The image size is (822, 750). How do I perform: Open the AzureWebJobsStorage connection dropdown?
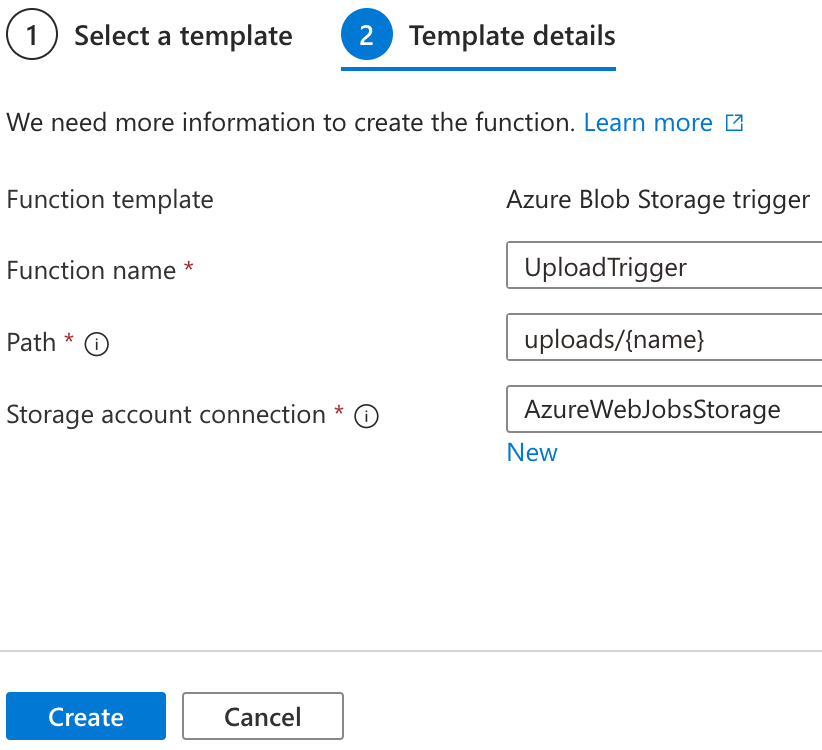(664, 409)
